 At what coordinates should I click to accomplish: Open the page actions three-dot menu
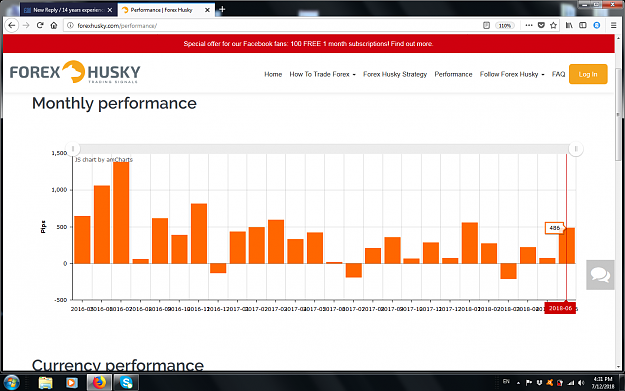pyautogui.click(x=529, y=26)
